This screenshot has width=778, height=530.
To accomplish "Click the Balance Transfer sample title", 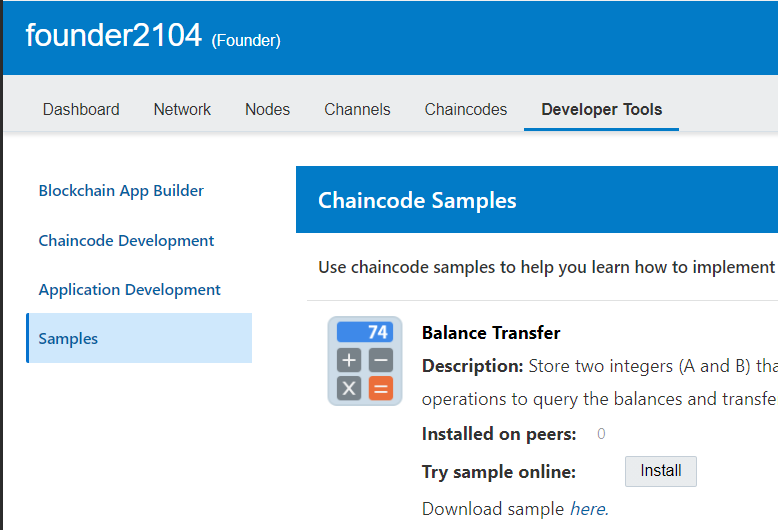I will [491, 333].
